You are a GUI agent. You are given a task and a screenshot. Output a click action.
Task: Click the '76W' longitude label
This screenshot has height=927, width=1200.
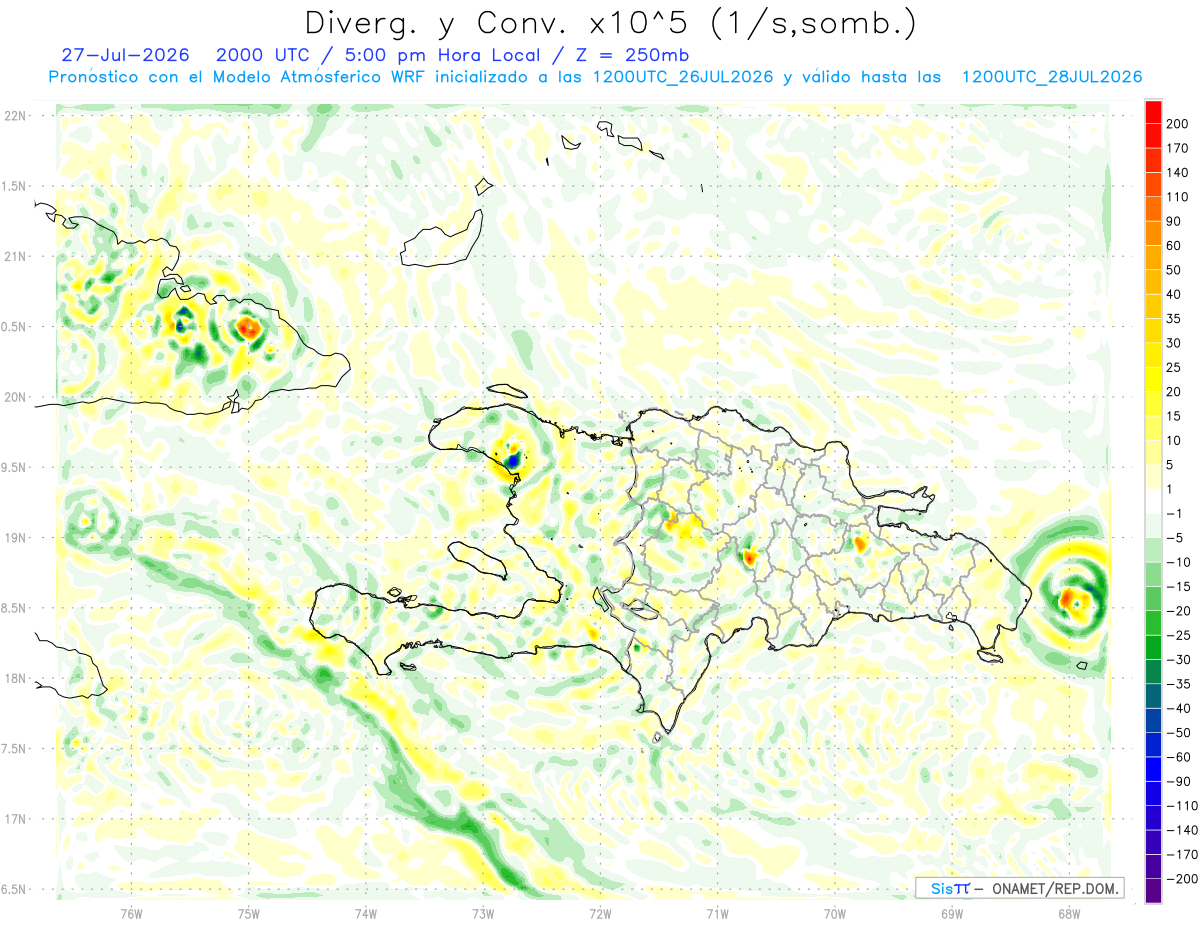(x=131, y=912)
